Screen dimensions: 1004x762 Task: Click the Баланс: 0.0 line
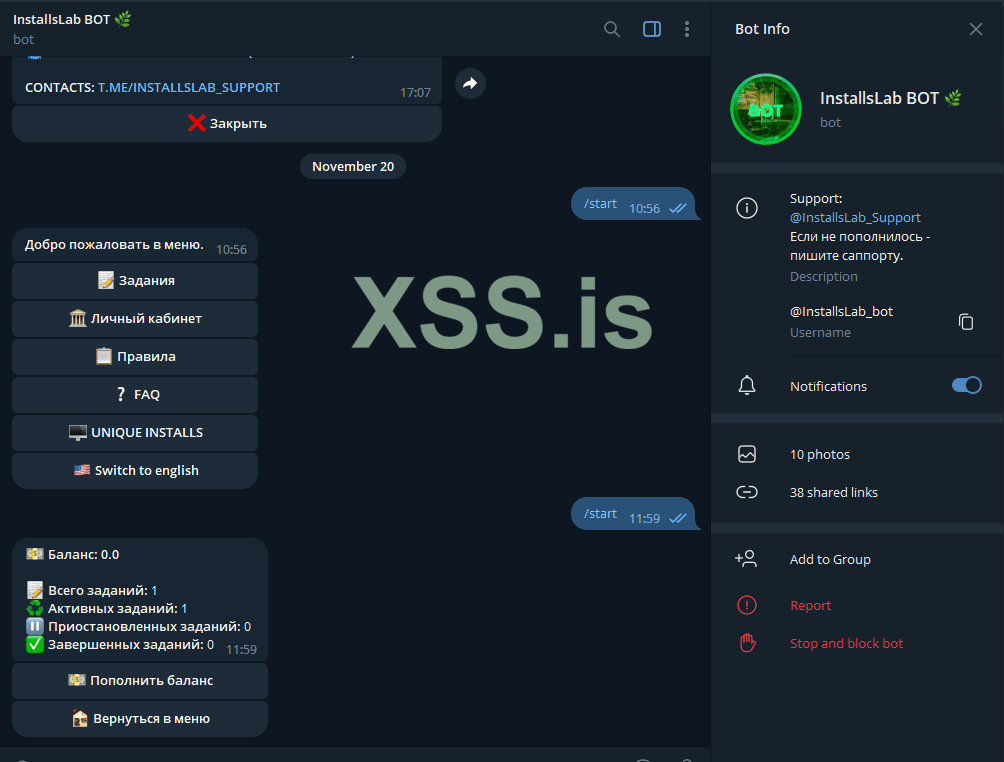point(72,555)
